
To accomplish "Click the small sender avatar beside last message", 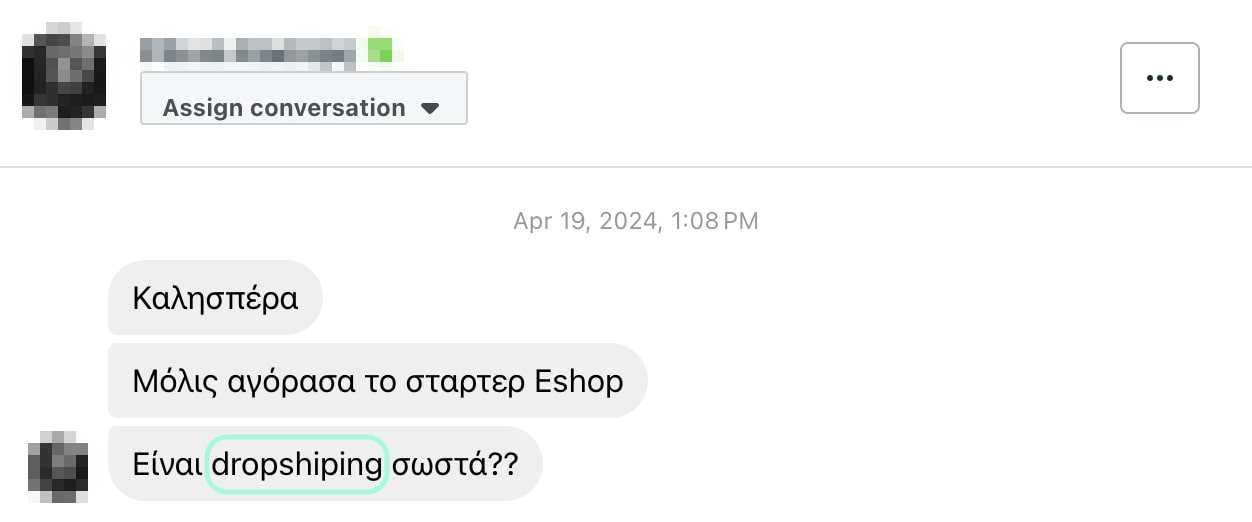I will 58,466.
